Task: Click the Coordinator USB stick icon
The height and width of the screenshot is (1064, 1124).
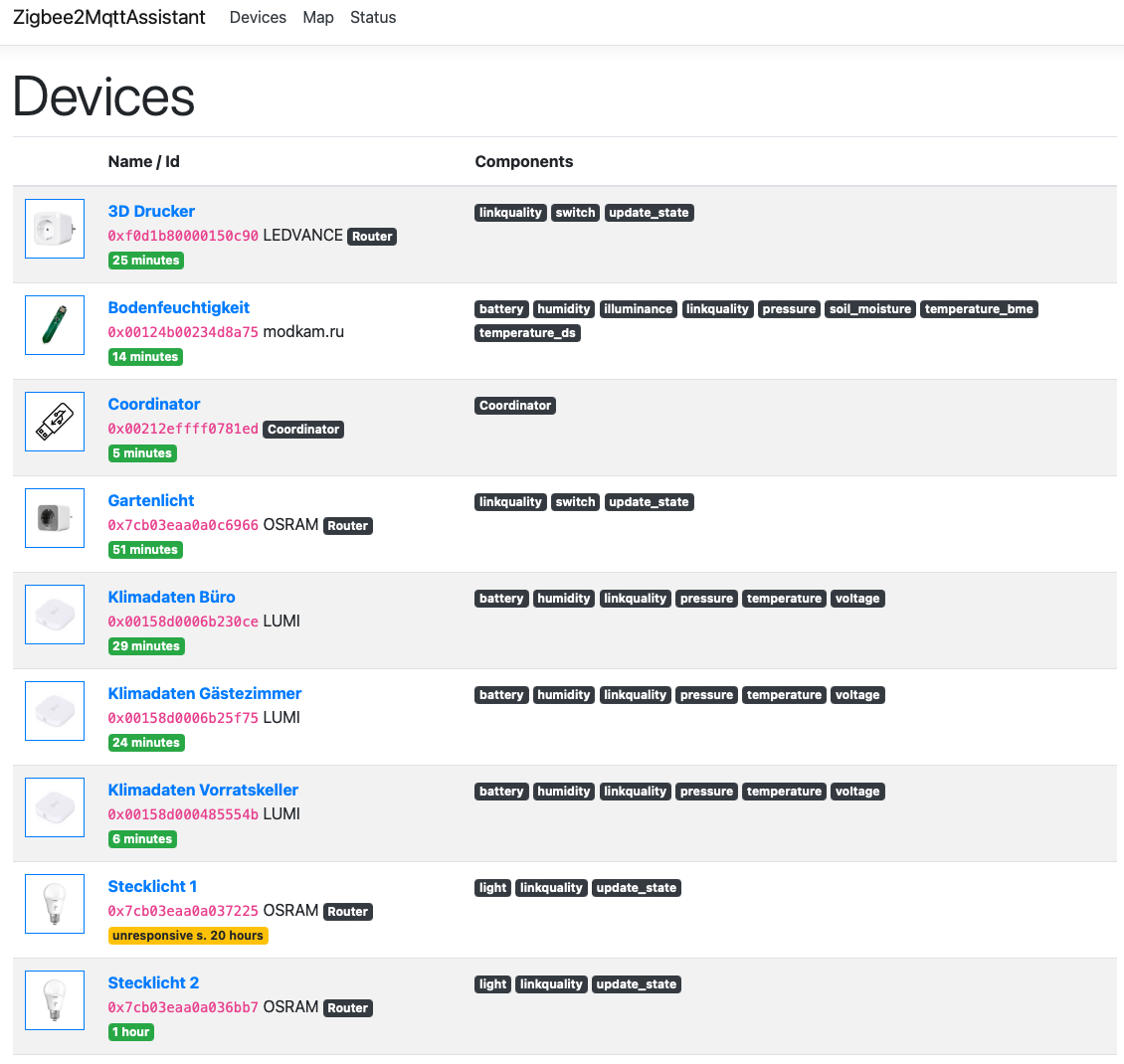Action: point(54,421)
